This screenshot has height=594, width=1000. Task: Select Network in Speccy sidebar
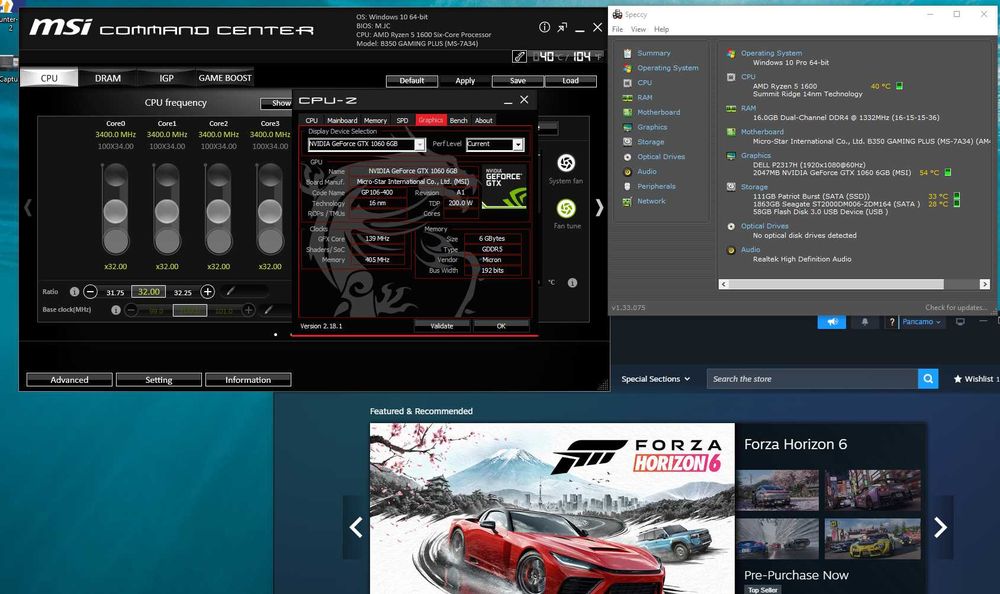651,201
